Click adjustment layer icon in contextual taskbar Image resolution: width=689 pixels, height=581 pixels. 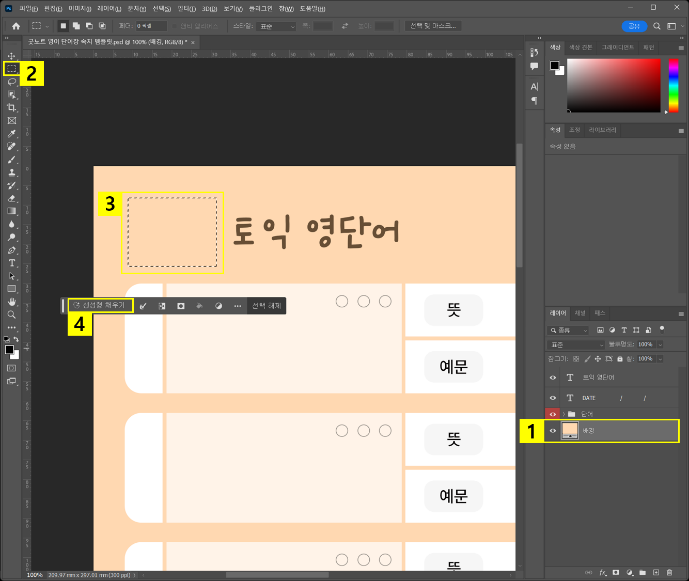point(218,306)
